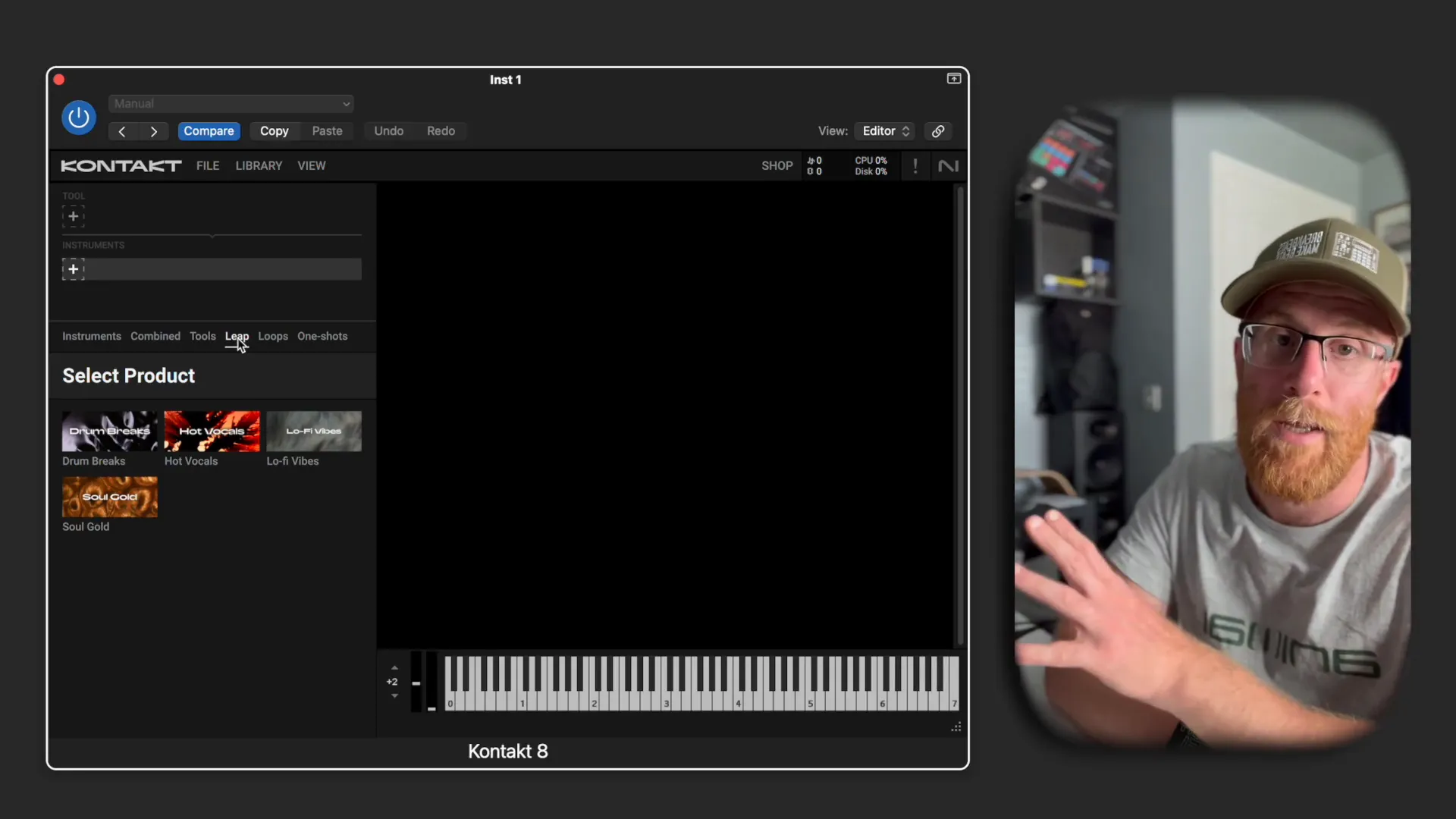Screen dimensions: 1456x819
Task: Go to the previous preset arrow
Action: [x=121, y=131]
